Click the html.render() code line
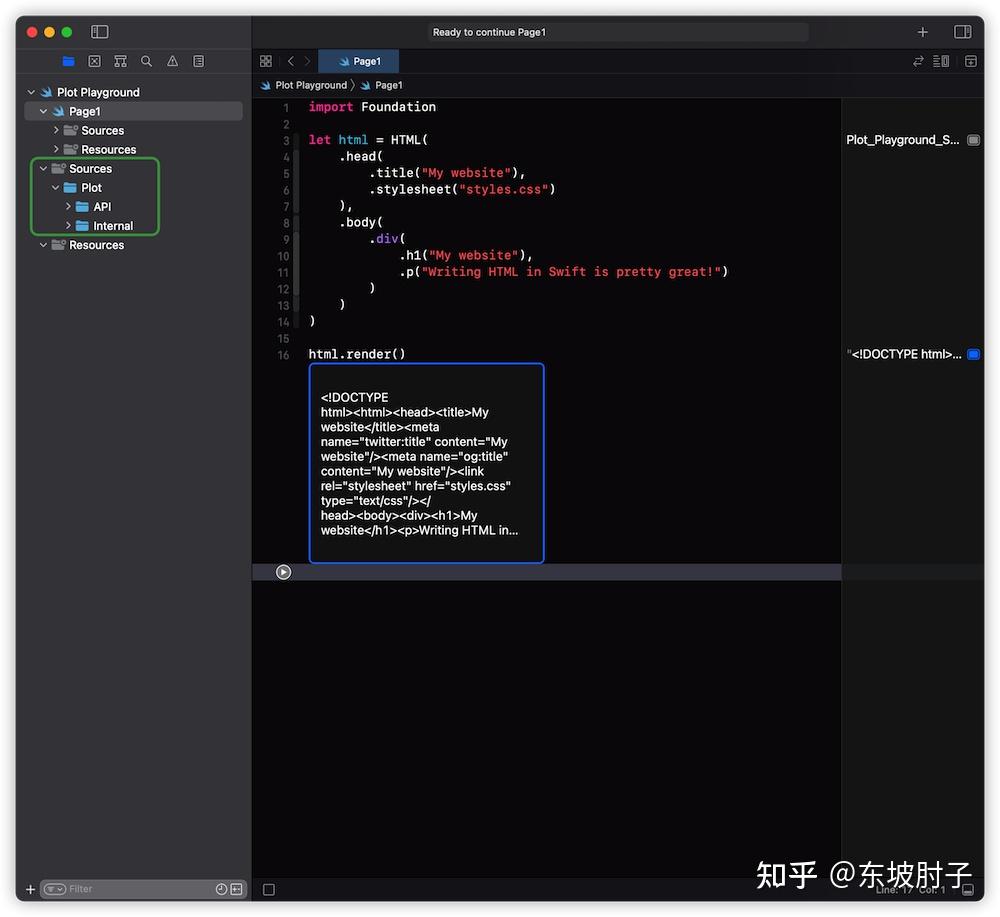Viewport: 1000px width, 917px height. (x=357, y=355)
